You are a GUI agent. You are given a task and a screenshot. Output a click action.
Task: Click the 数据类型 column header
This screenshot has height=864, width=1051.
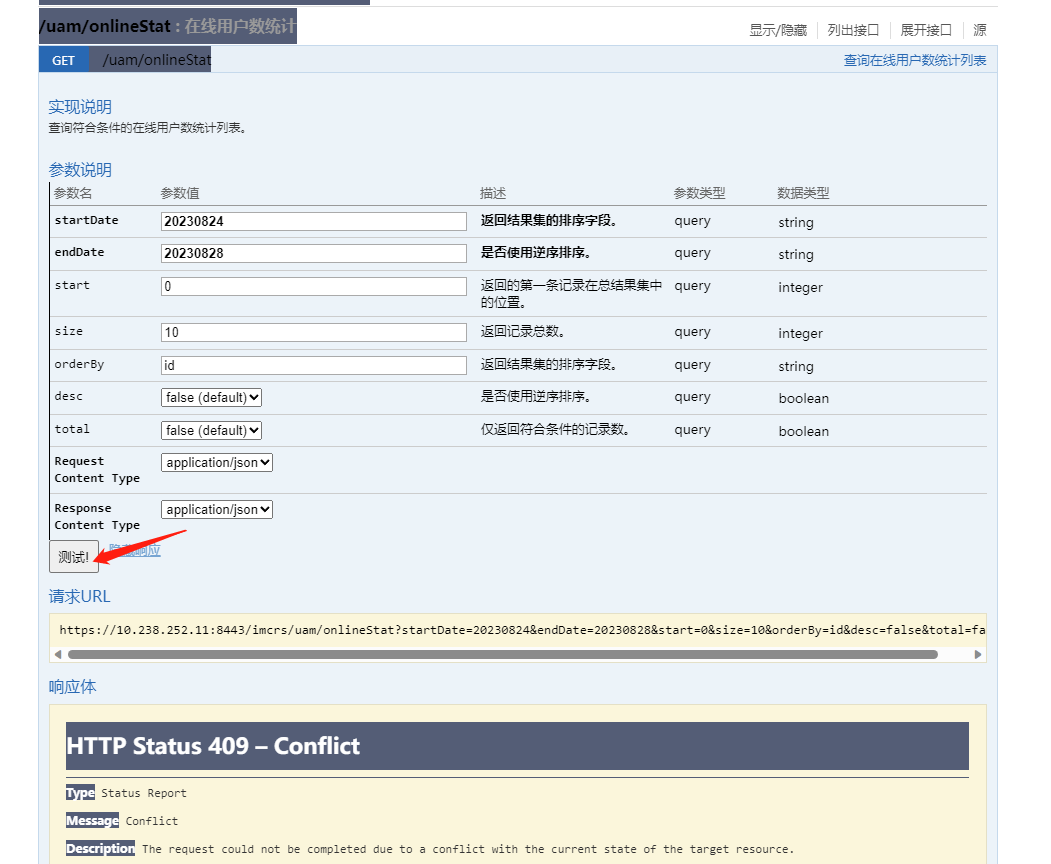tap(803, 193)
